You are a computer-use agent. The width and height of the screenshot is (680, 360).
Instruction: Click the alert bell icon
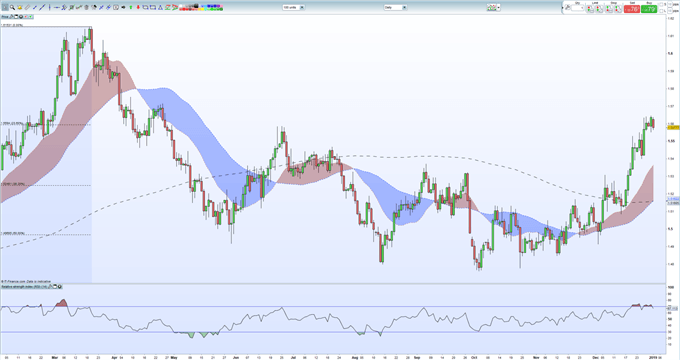20,7
